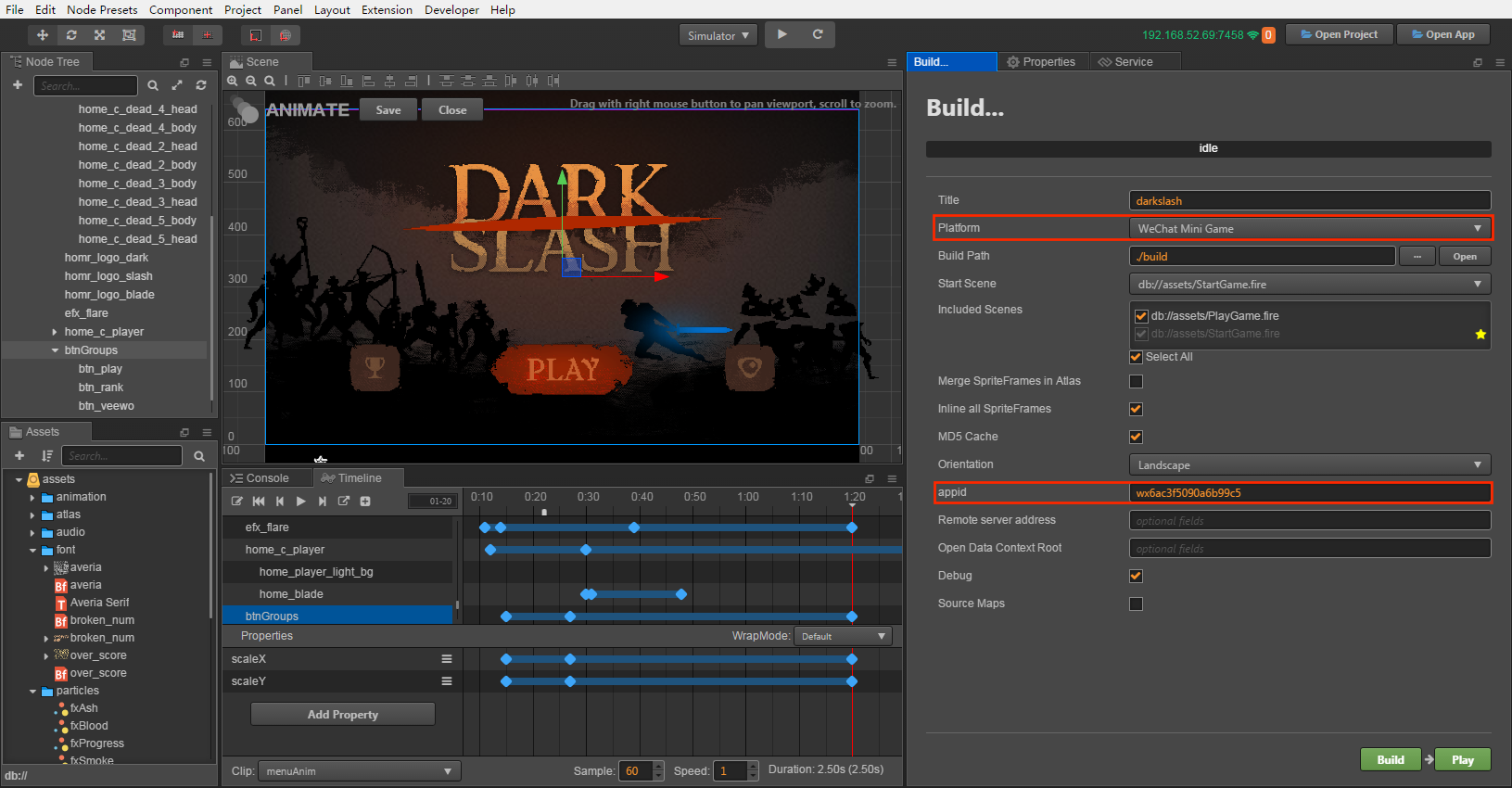Click the align top icon in Scene toolbar

click(304, 81)
